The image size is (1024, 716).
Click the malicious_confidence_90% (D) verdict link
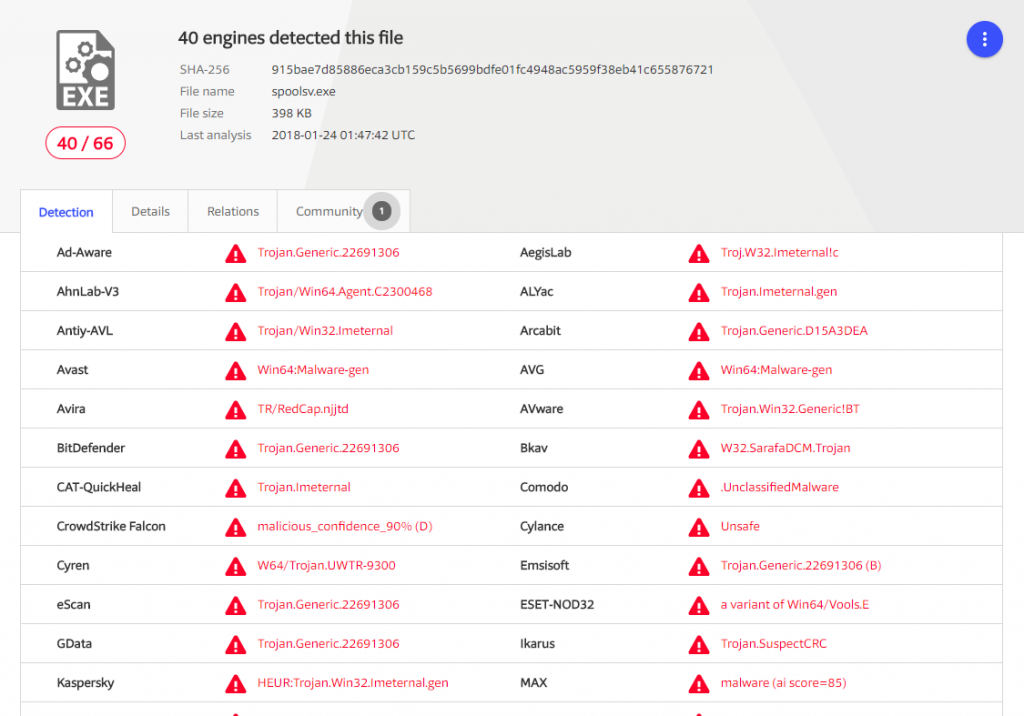coord(344,526)
